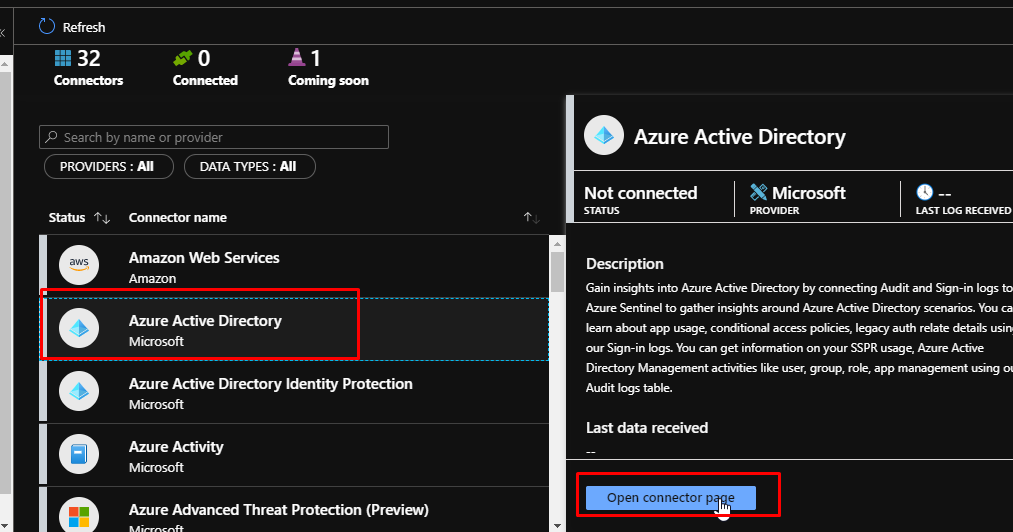Screen dimensions: 1013x532
Task: Sort connectors by Status column arrows
Action: (x=101, y=218)
